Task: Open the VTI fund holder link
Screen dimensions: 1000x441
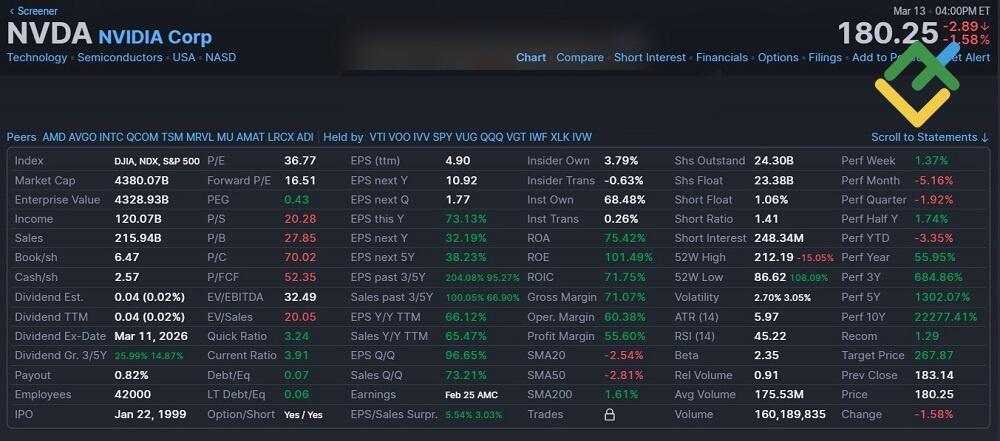Action: click(378, 137)
